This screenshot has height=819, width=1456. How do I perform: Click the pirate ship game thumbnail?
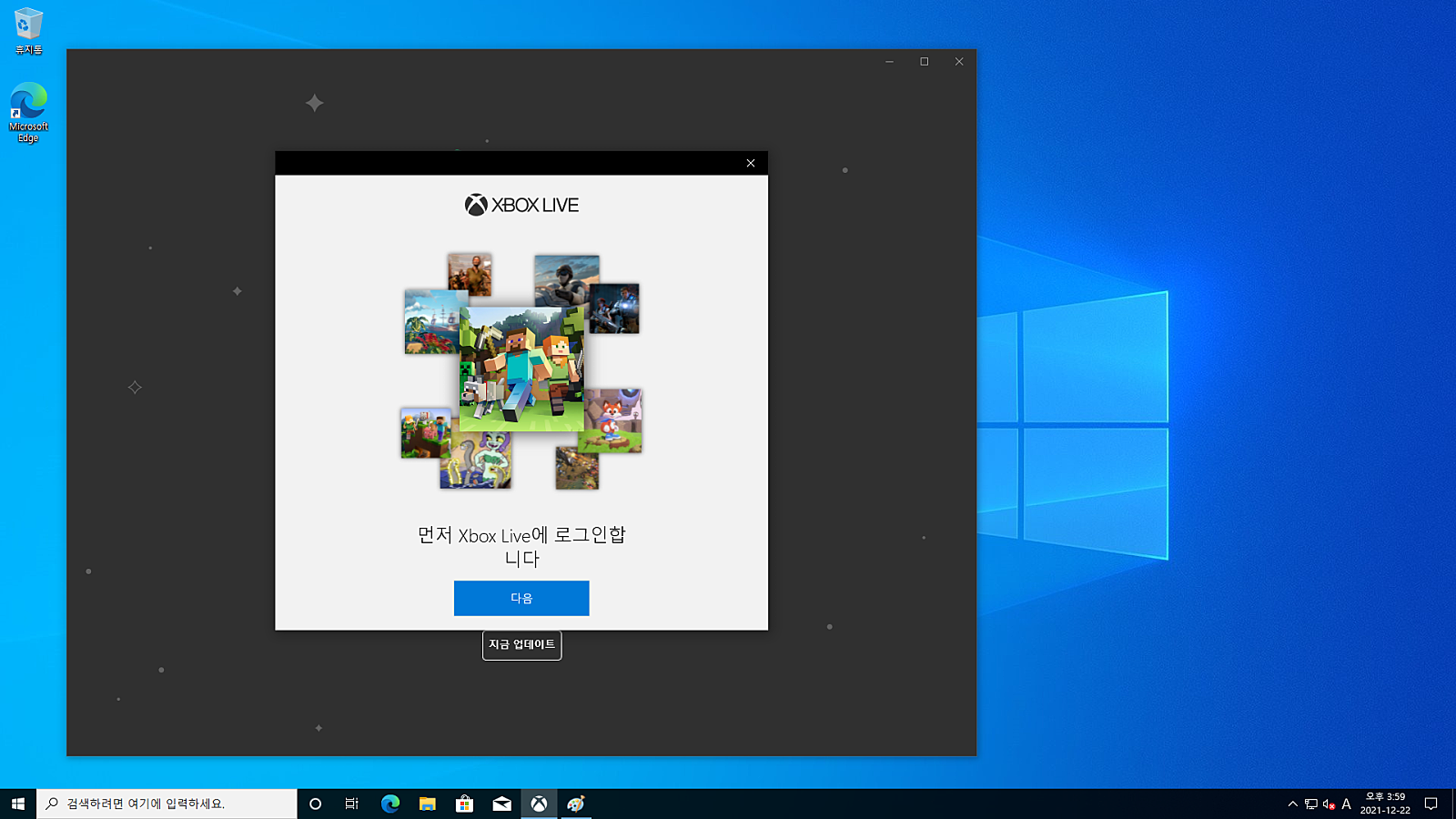tap(433, 321)
